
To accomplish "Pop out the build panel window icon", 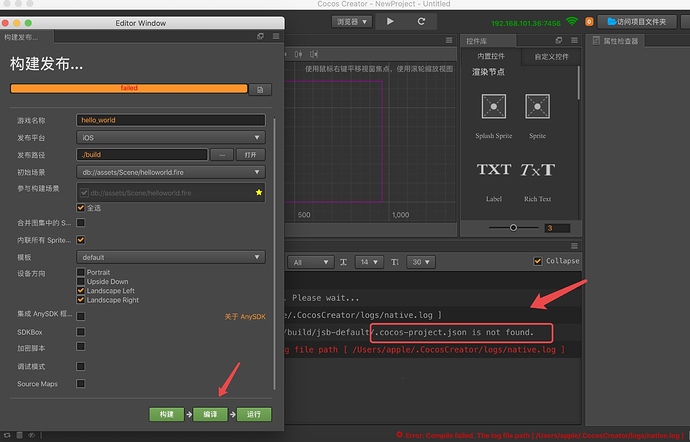I will coord(261,37).
